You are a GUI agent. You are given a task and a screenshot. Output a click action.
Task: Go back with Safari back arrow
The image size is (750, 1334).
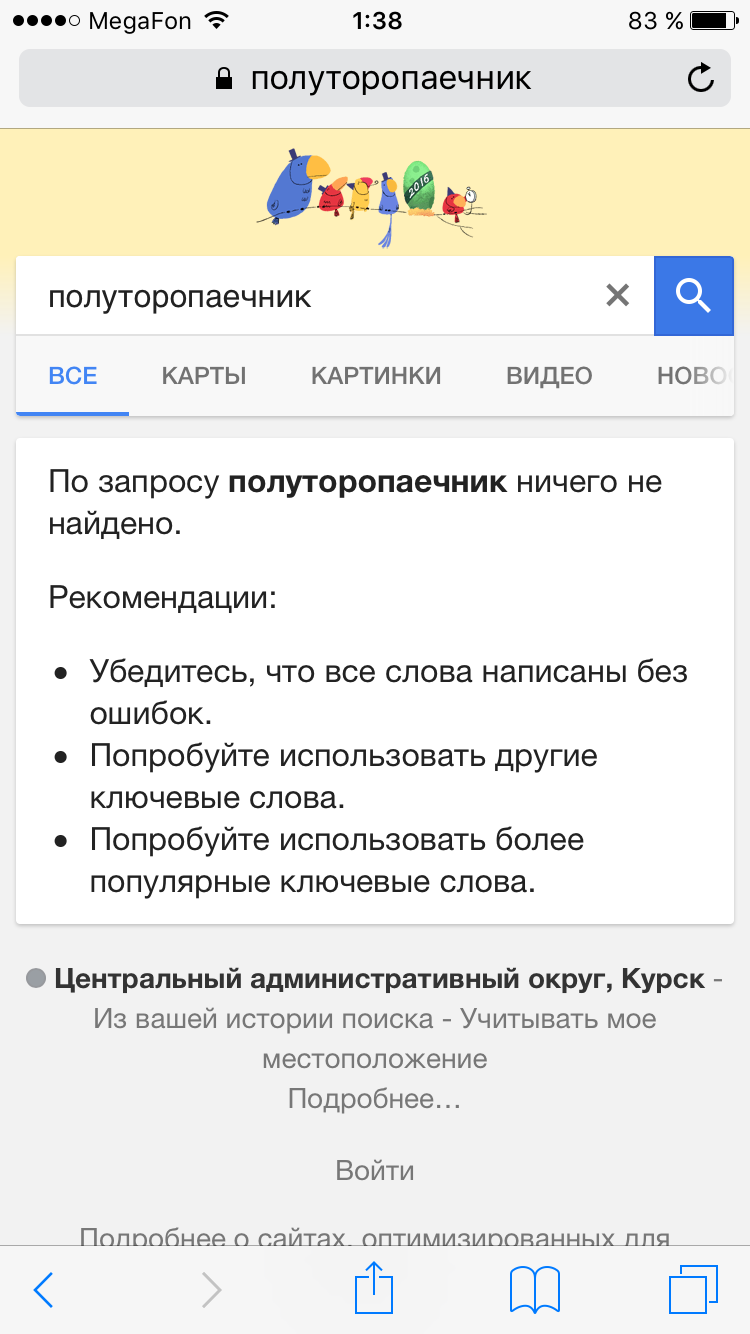(x=43, y=1290)
